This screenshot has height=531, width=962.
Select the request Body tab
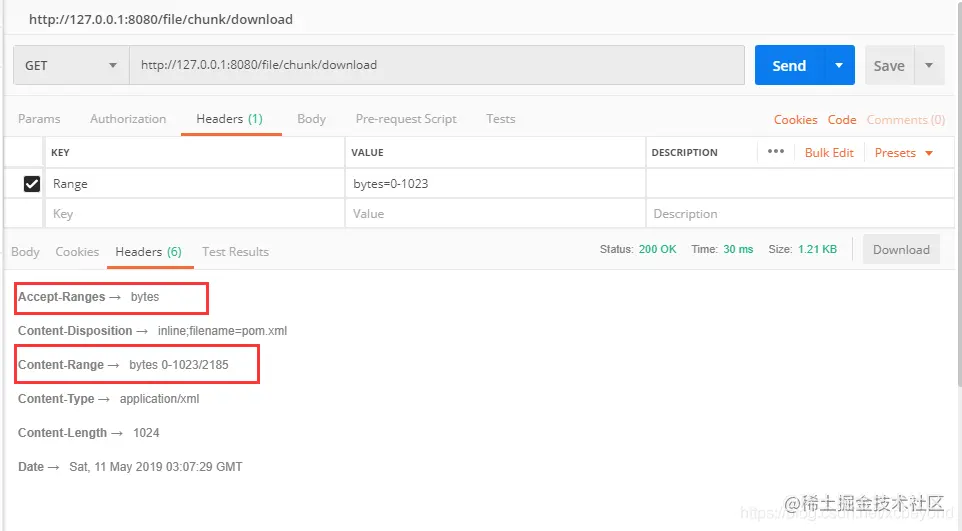coord(311,118)
